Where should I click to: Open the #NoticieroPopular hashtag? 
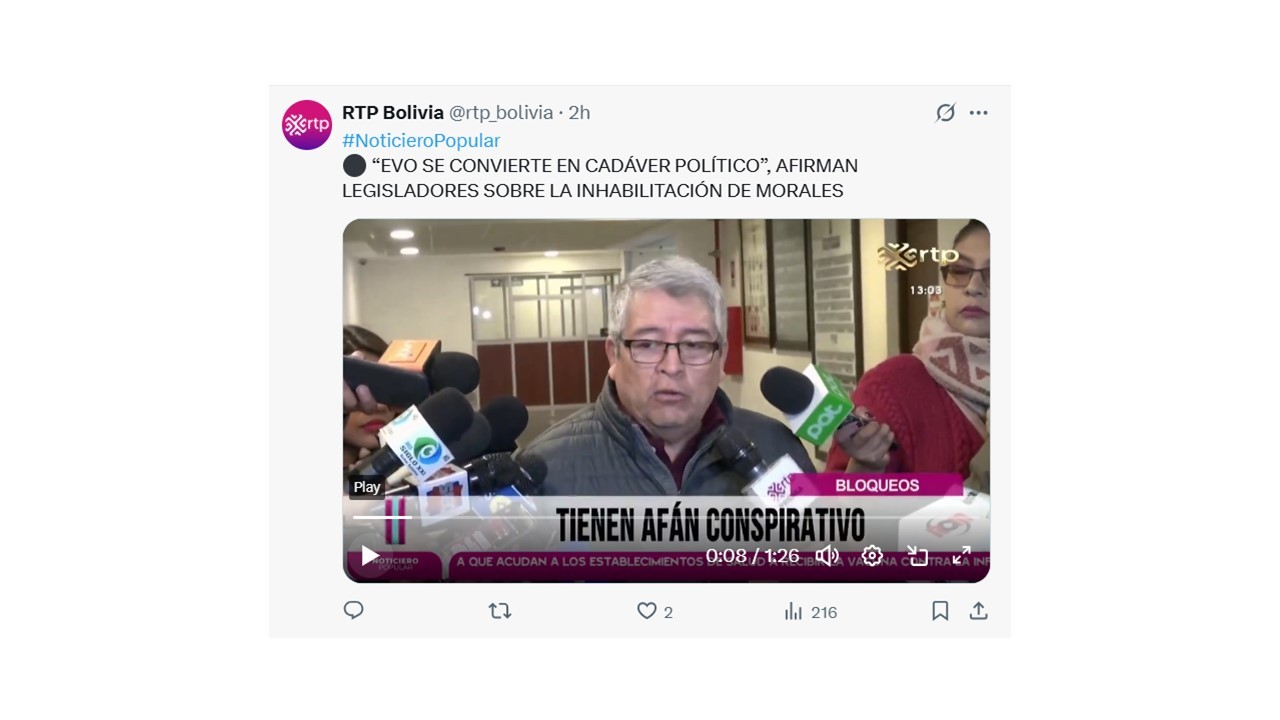tap(421, 141)
